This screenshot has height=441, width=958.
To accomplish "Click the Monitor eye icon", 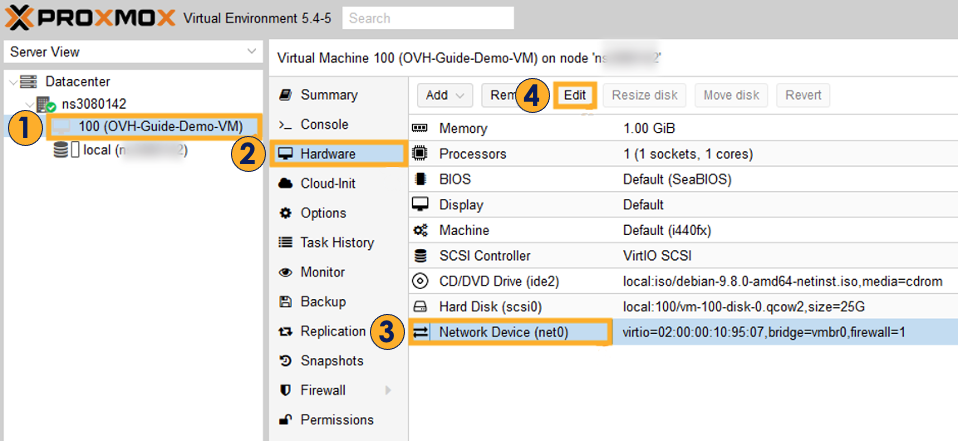I will point(285,272).
